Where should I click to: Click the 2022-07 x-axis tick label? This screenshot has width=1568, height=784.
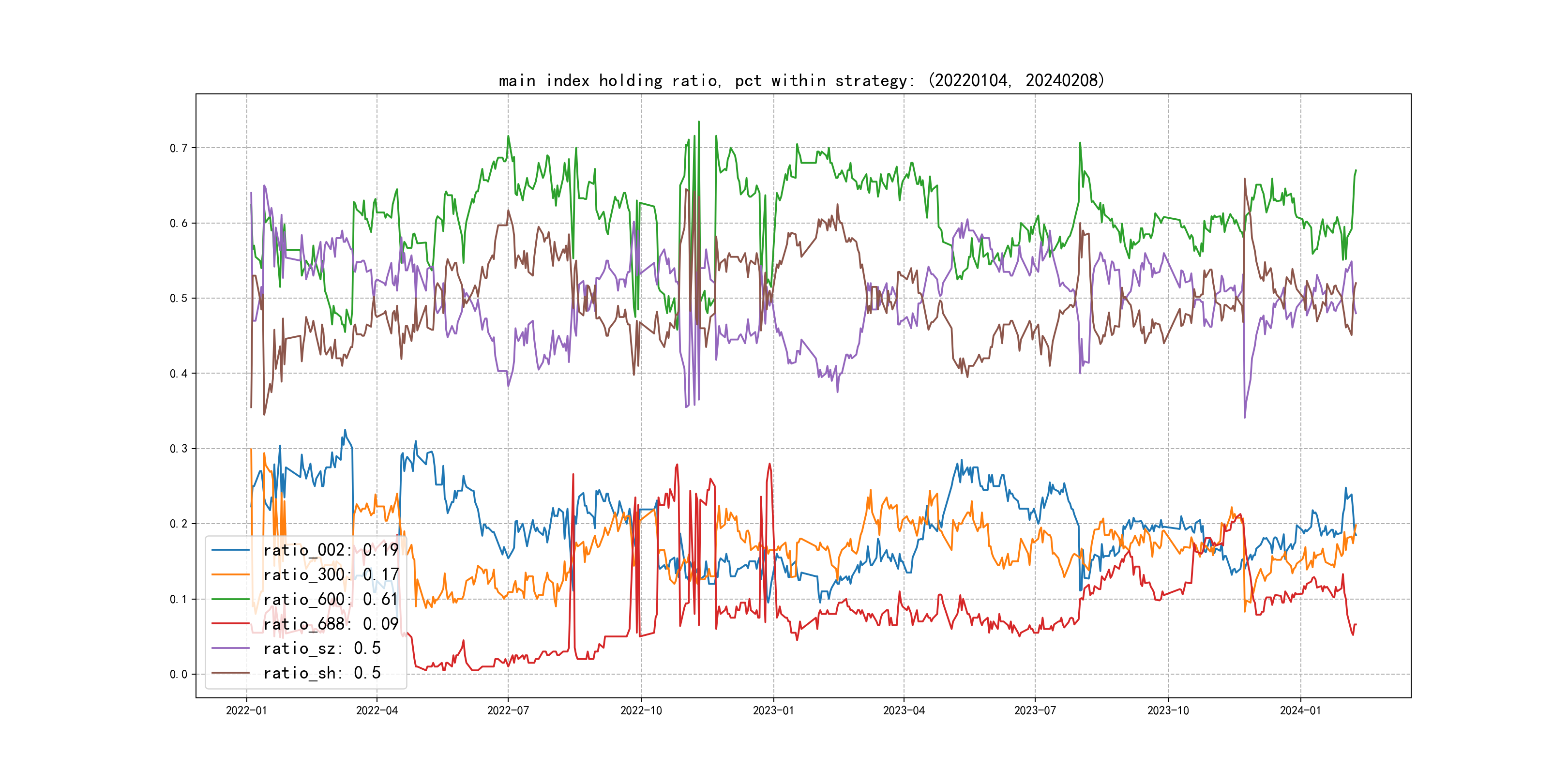508,710
